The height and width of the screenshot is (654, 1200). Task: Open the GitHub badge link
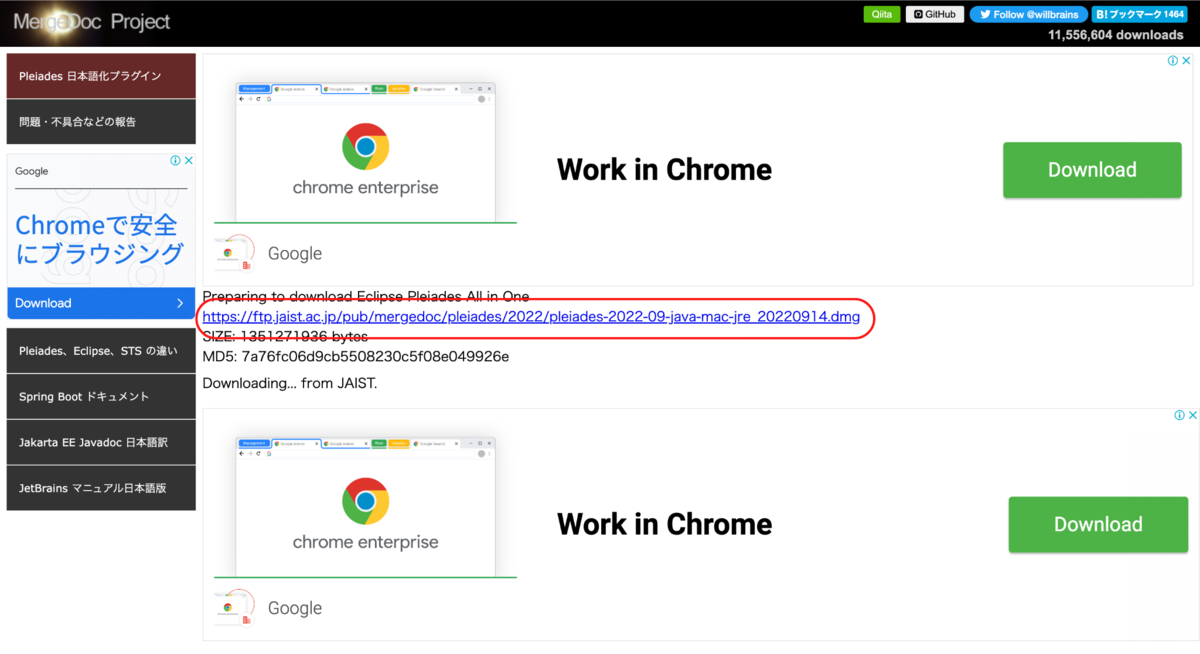pos(935,14)
